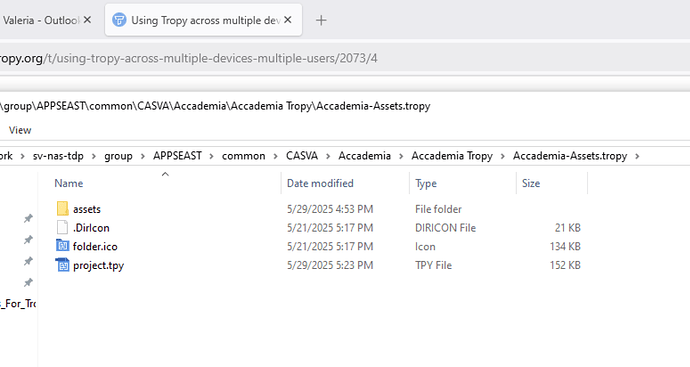Switch to the Using Tropy across multiple devices tab
Image resolution: width=690 pixels, height=367 pixels.
click(x=203, y=20)
